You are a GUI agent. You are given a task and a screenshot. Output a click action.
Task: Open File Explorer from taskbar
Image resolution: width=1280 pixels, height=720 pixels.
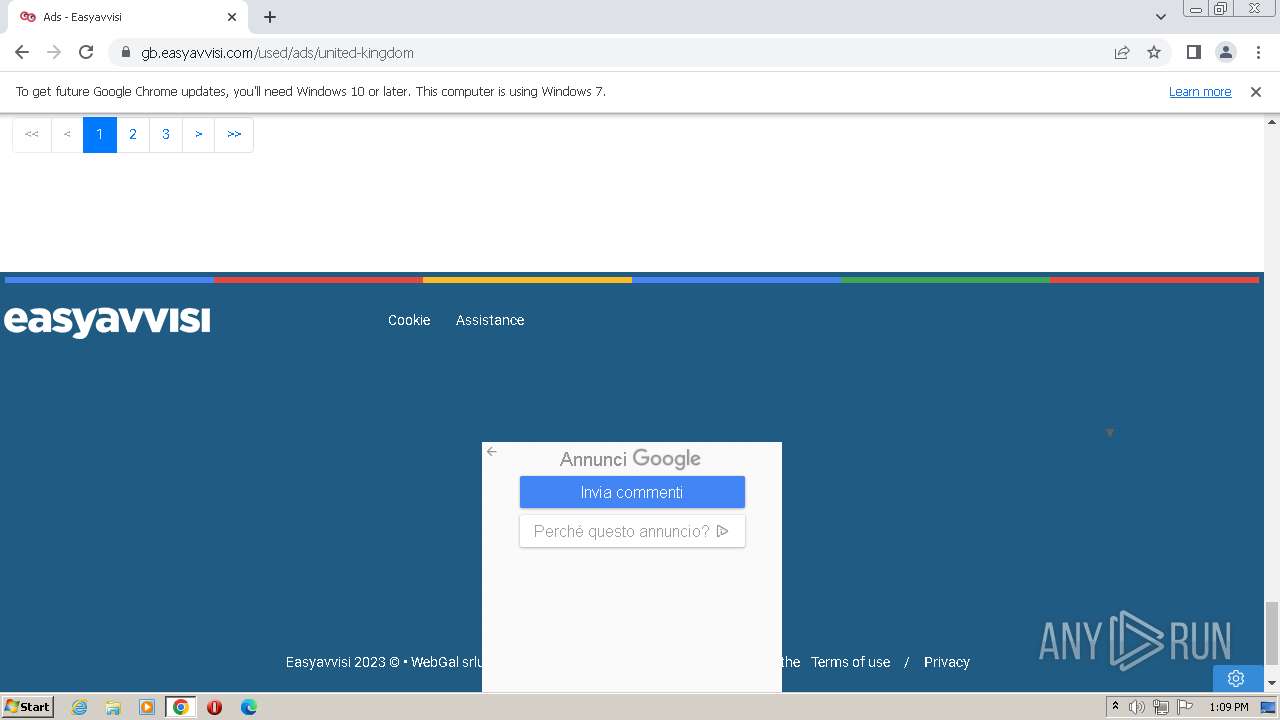113,707
